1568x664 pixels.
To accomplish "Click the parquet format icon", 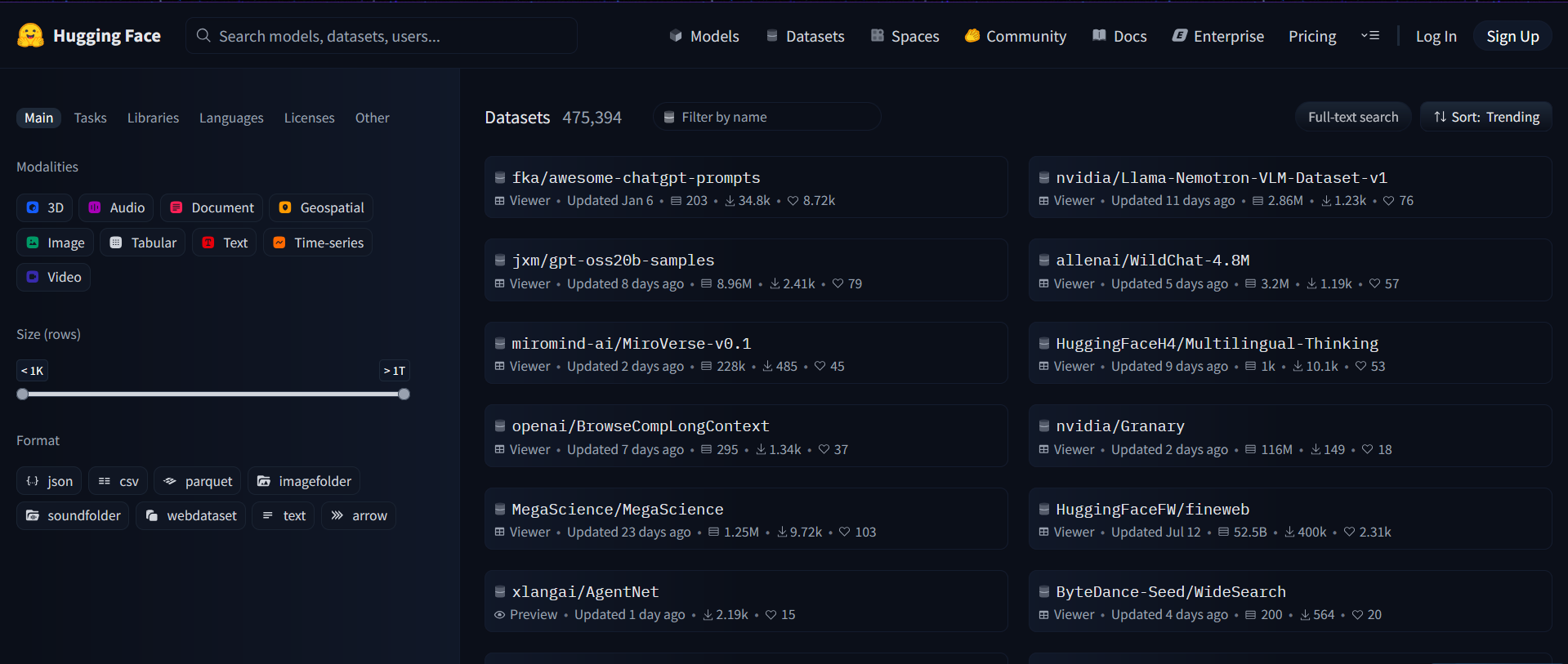I will 170,481.
